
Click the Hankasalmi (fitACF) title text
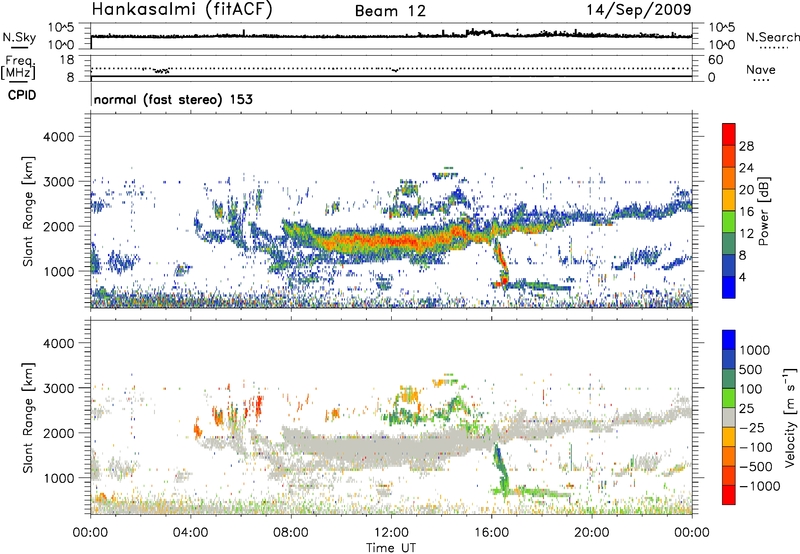(182, 9)
